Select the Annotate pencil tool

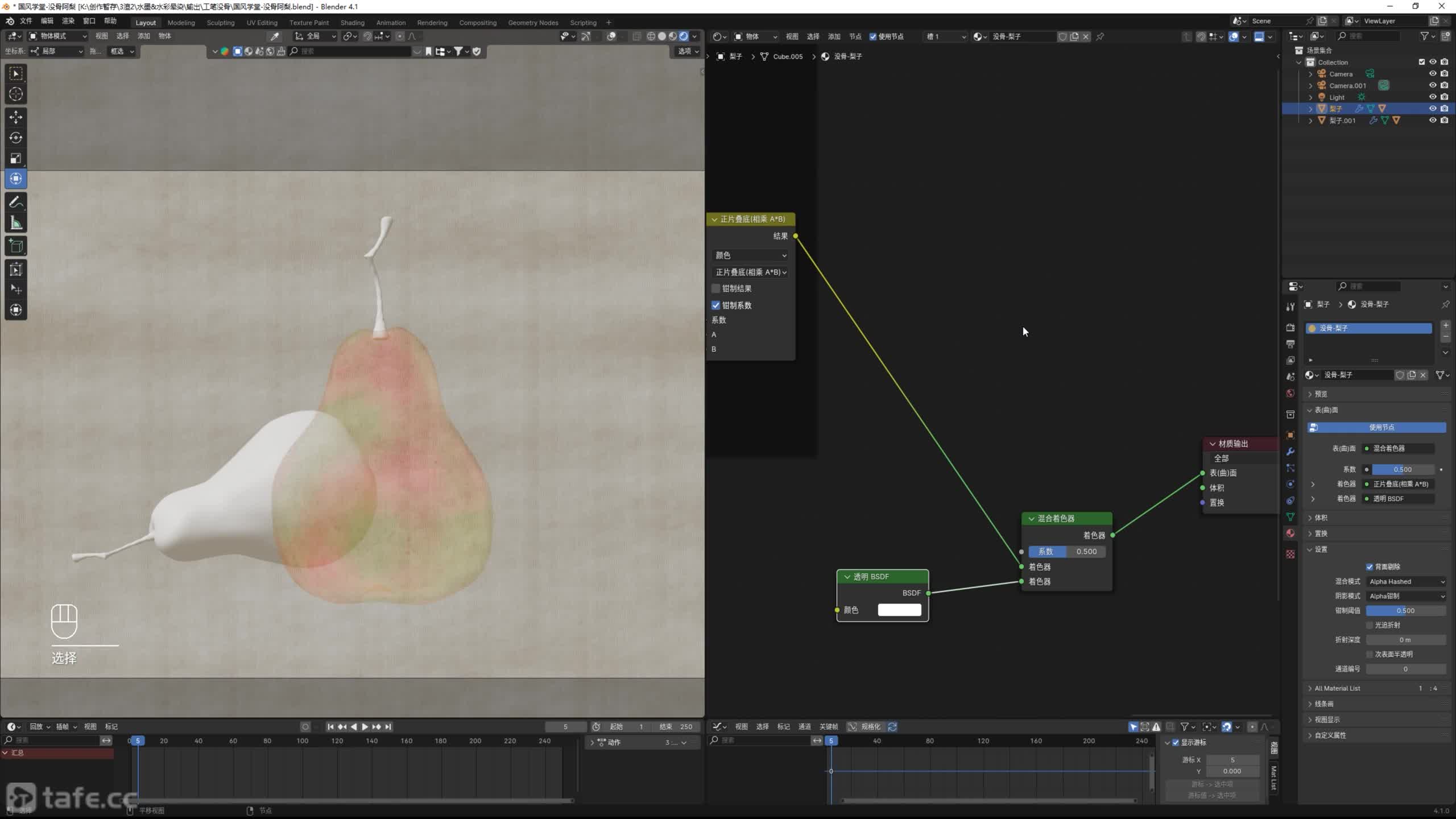16,202
